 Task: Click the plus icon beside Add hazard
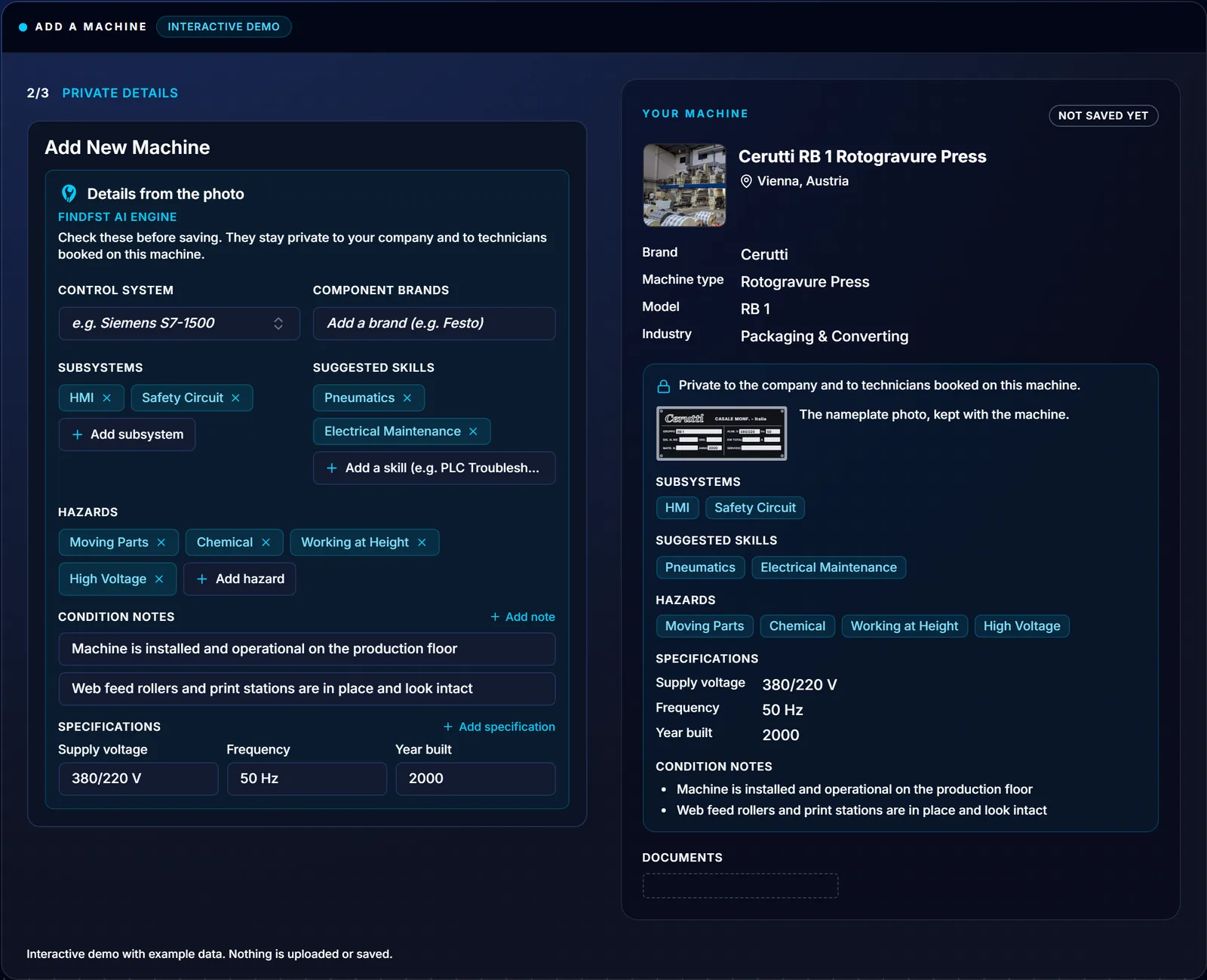pos(201,579)
